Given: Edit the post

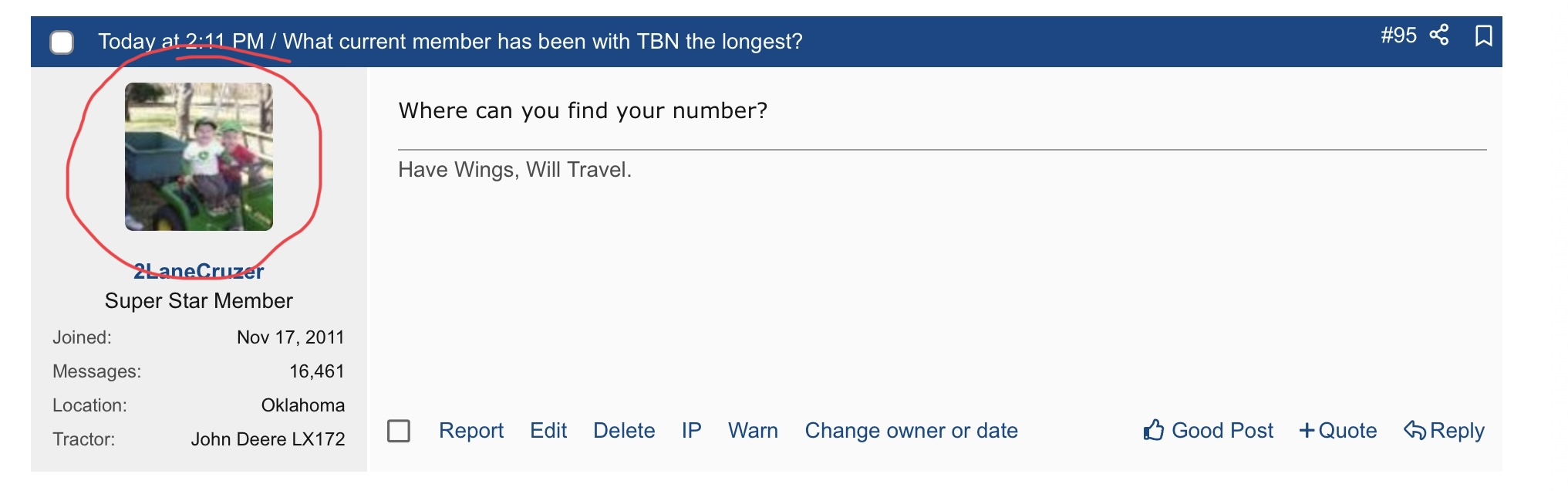Looking at the screenshot, I should pos(548,431).
